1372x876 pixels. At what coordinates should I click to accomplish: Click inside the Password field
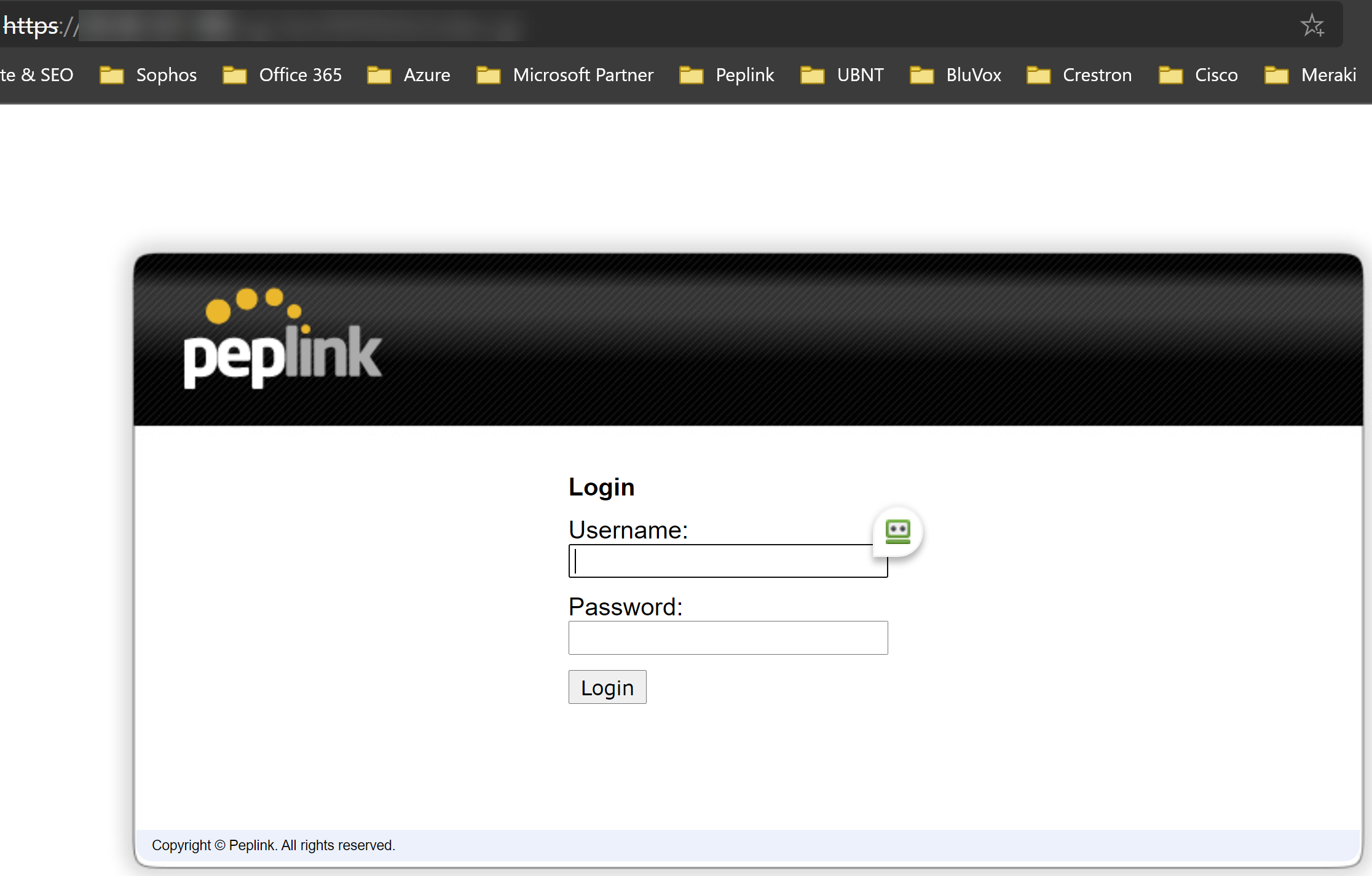click(x=727, y=637)
